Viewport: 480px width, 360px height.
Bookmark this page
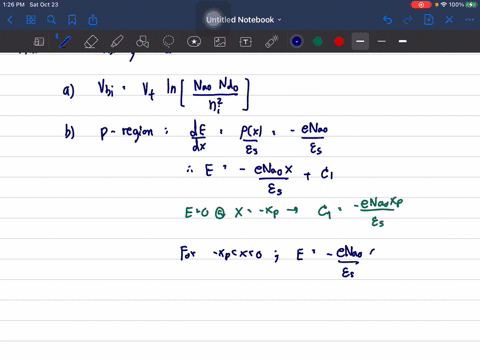point(72,20)
